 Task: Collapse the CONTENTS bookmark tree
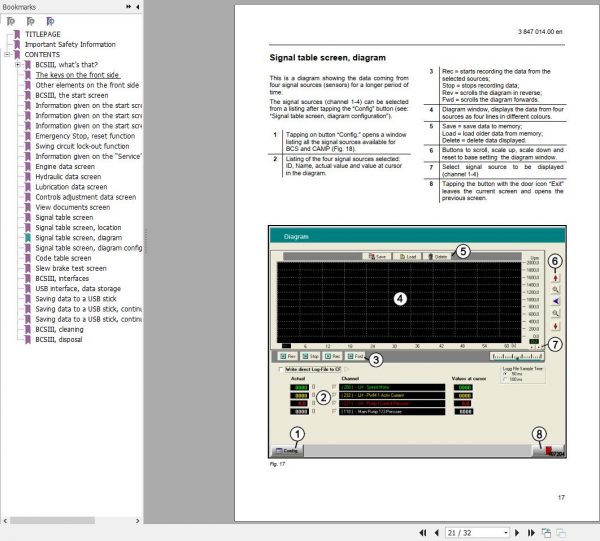pos(7,54)
